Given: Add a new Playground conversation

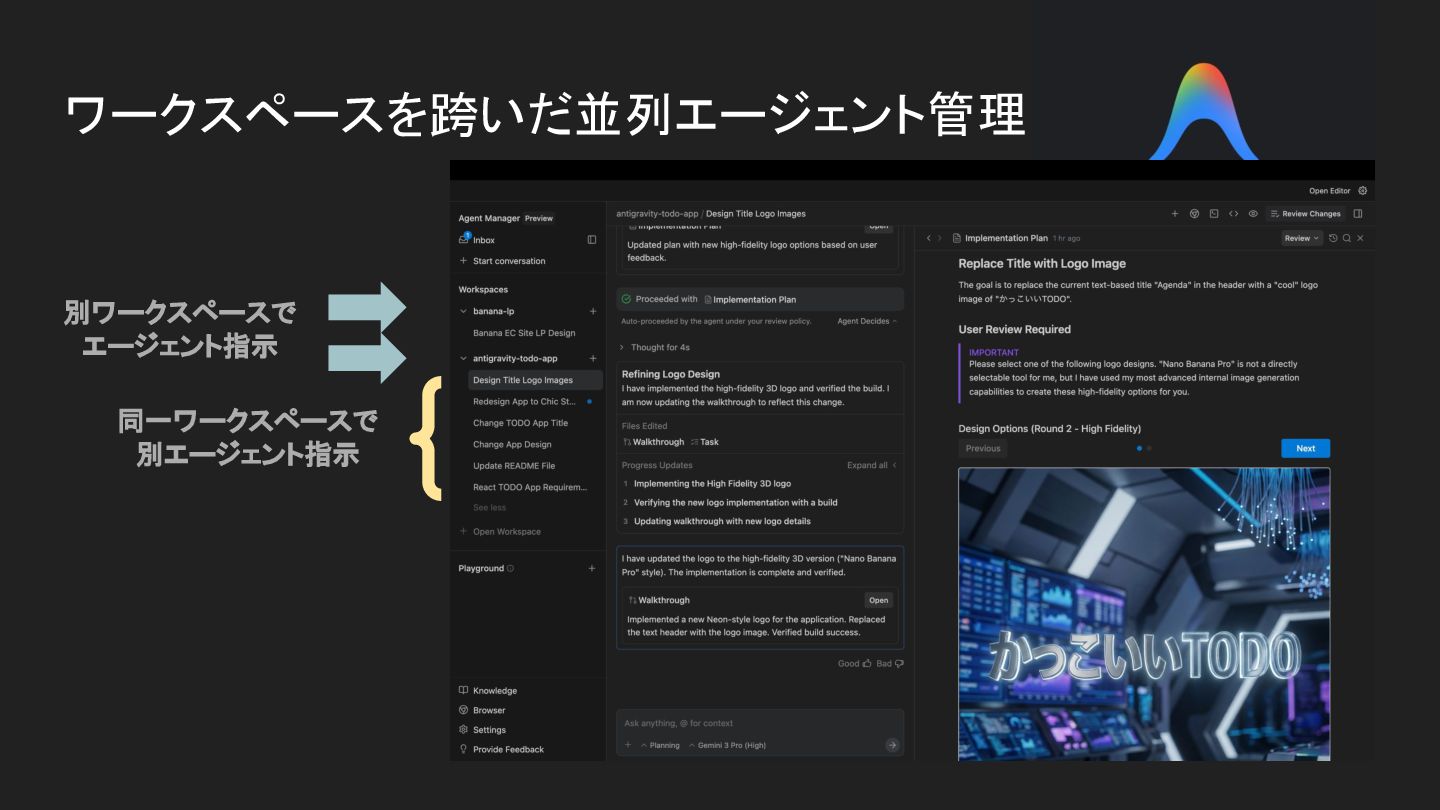Looking at the screenshot, I should pos(592,568).
